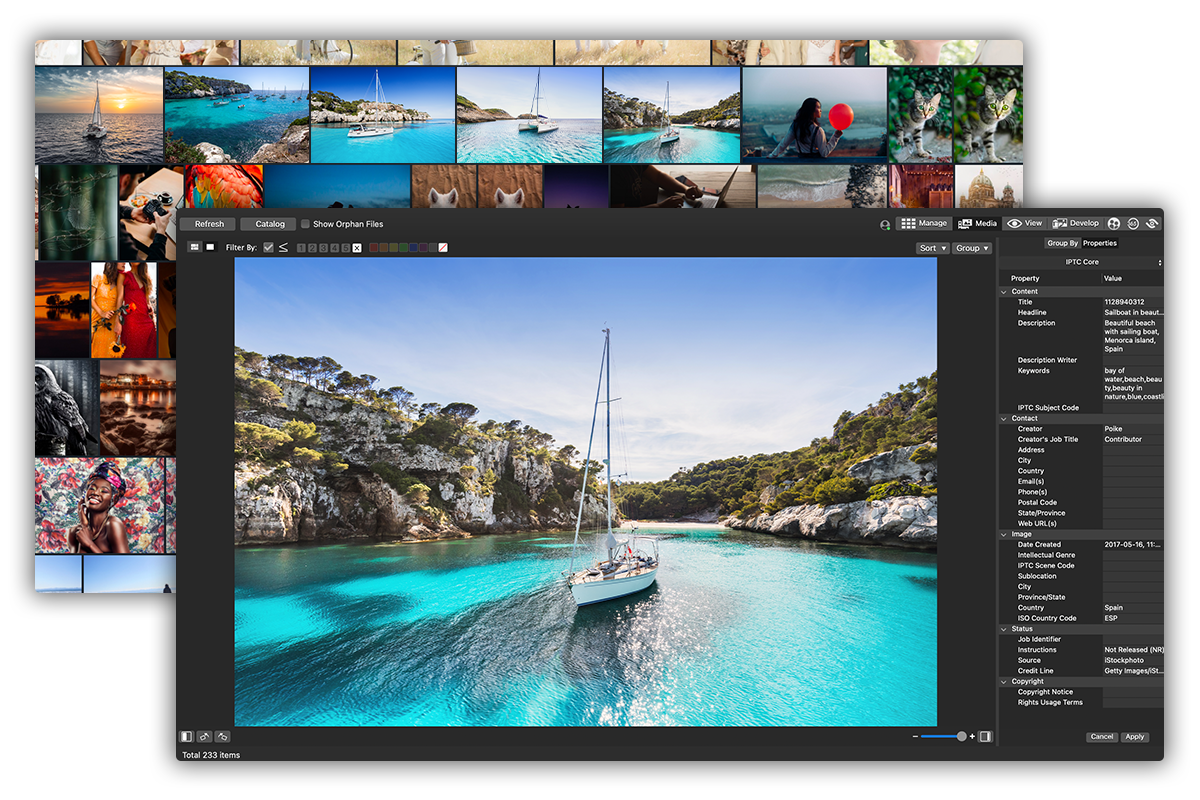Viewport: 1200px width, 800px height.
Task: Filter by blue color label
Action: click(412, 247)
